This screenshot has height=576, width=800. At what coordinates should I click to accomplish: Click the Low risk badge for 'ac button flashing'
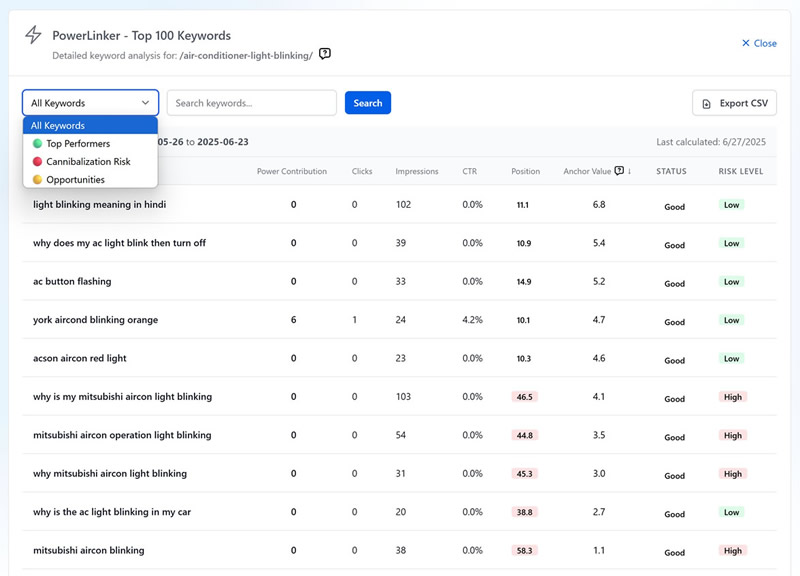click(x=731, y=282)
